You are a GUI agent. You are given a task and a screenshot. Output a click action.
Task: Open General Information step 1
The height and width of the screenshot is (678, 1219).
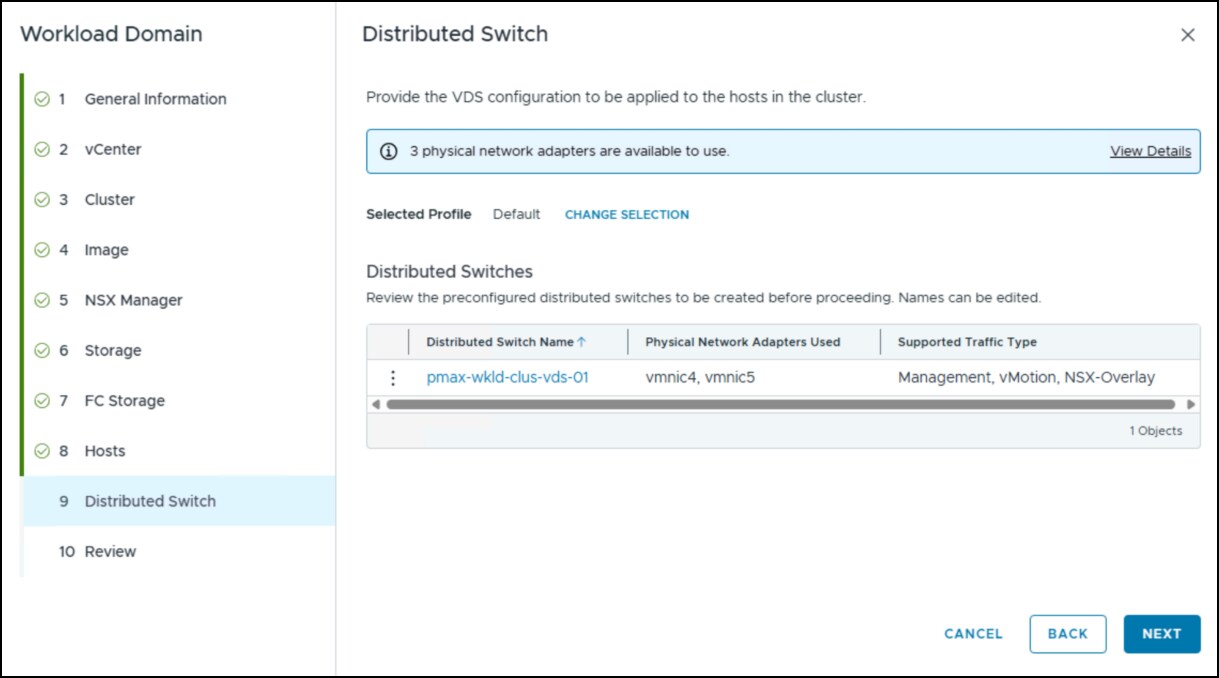point(156,99)
